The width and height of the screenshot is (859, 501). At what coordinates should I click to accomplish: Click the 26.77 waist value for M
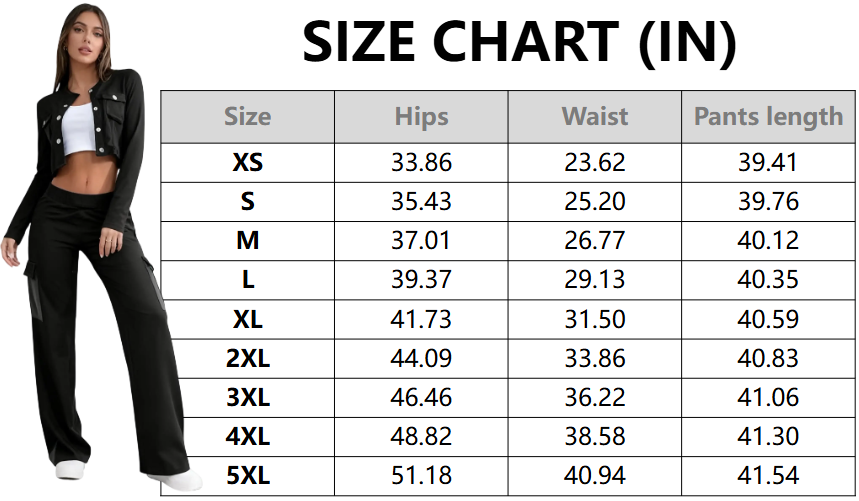[595, 241]
